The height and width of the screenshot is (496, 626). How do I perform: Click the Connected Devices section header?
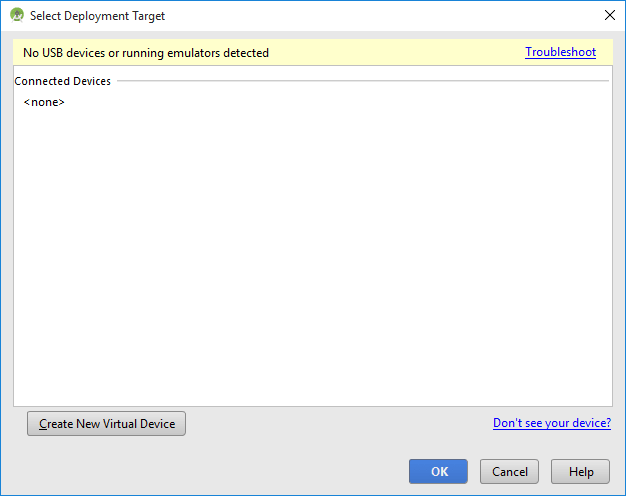tap(63, 81)
